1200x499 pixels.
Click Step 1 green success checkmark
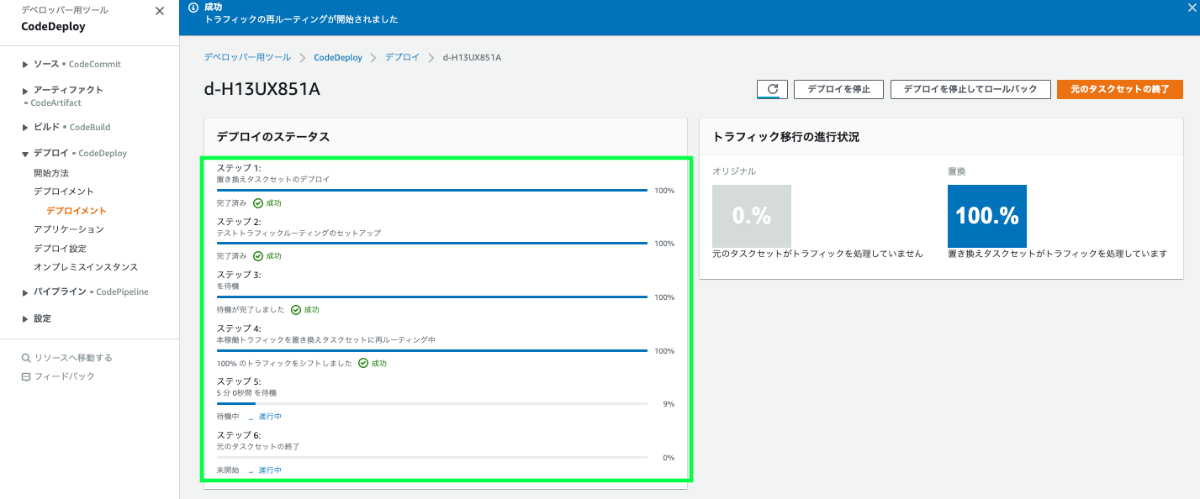click(258, 202)
